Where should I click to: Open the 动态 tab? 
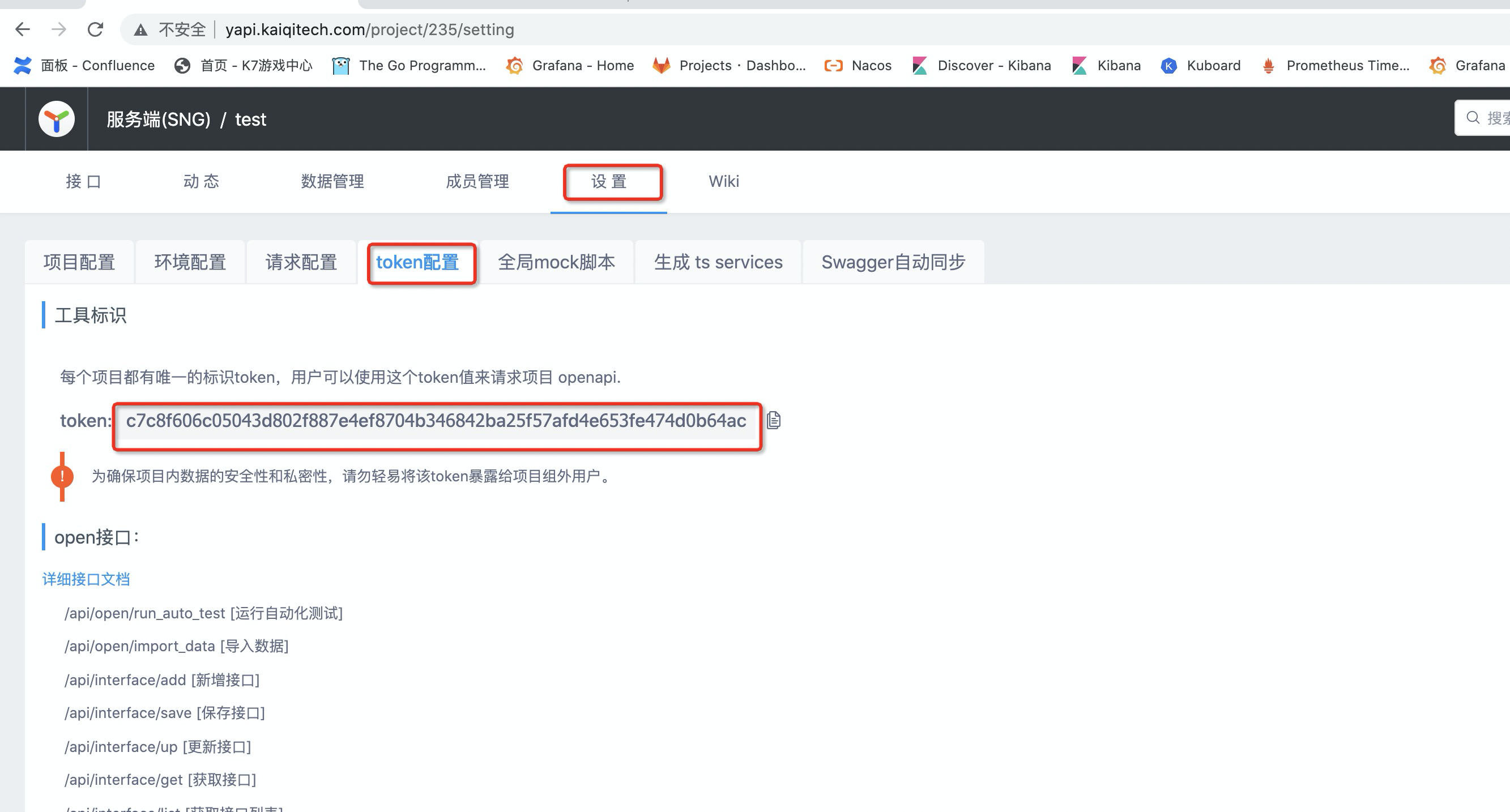[201, 181]
